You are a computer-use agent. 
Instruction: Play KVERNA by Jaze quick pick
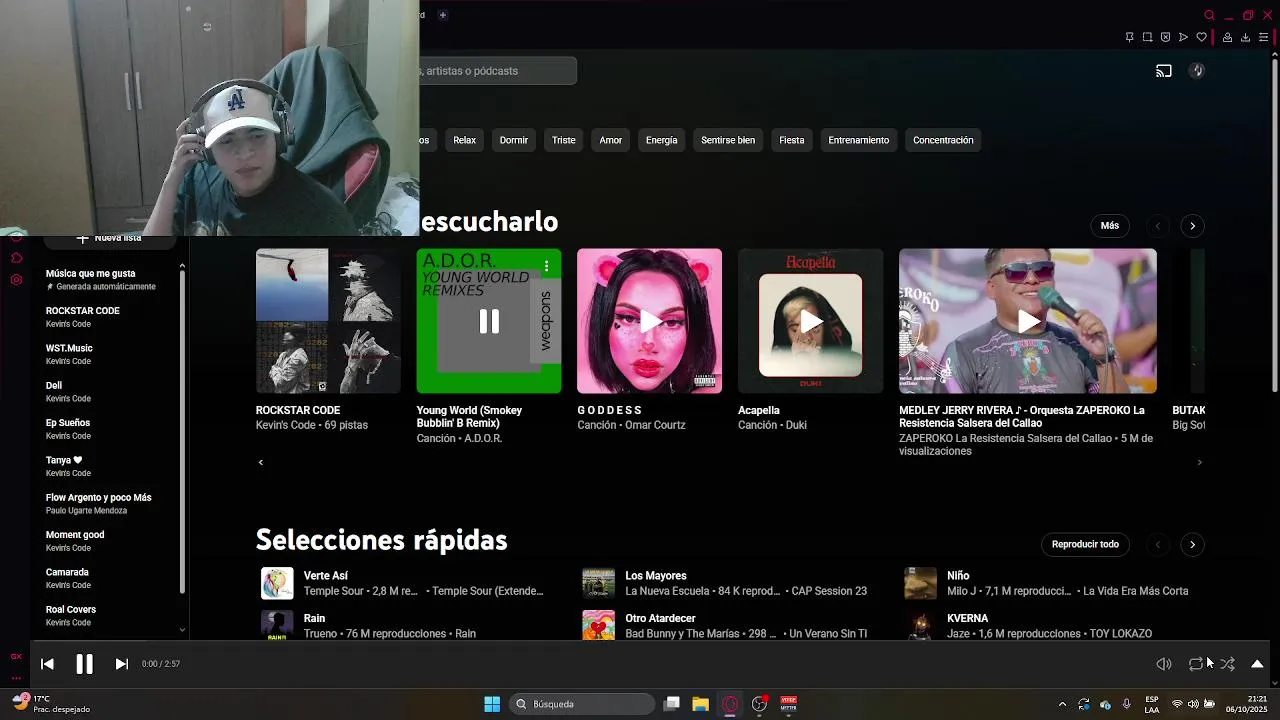tap(921, 625)
